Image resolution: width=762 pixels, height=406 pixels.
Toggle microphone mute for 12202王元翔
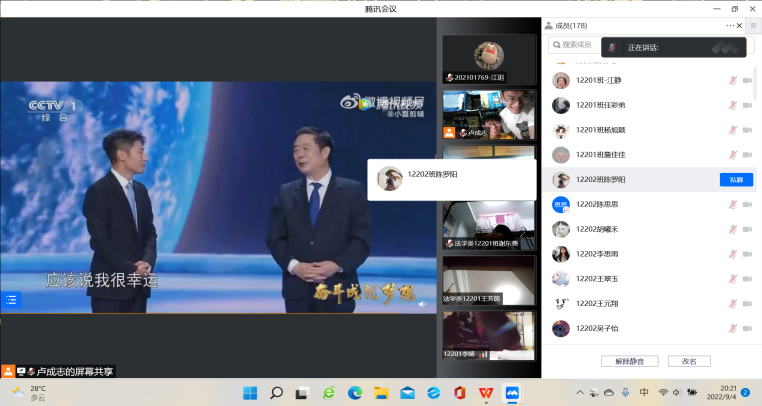point(732,303)
